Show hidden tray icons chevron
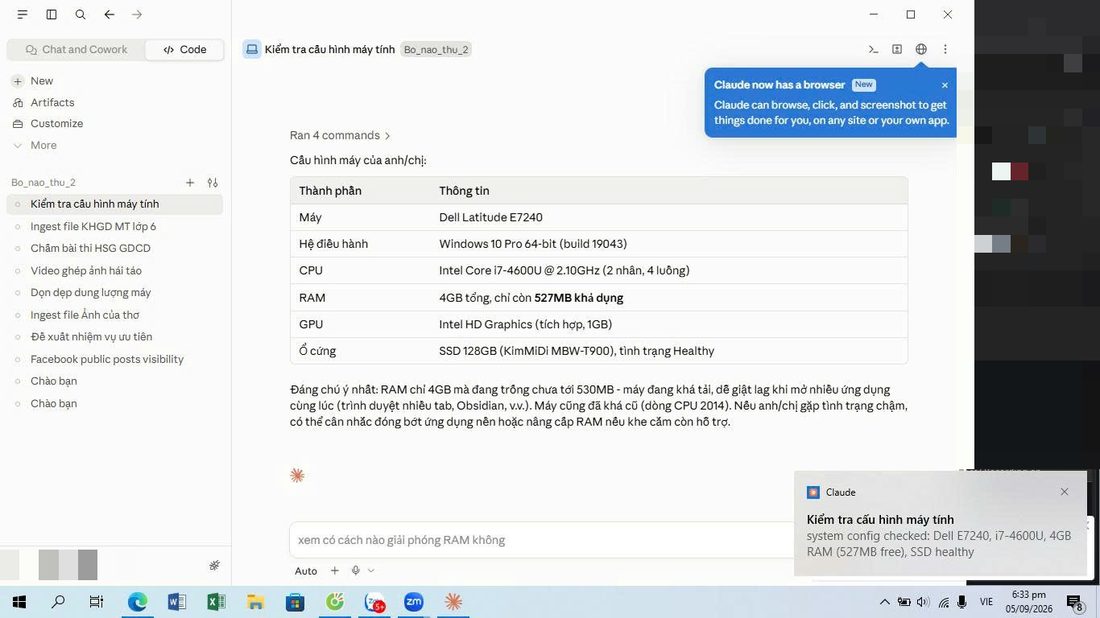Viewport: 1100px width, 618px height. tap(885, 602)
